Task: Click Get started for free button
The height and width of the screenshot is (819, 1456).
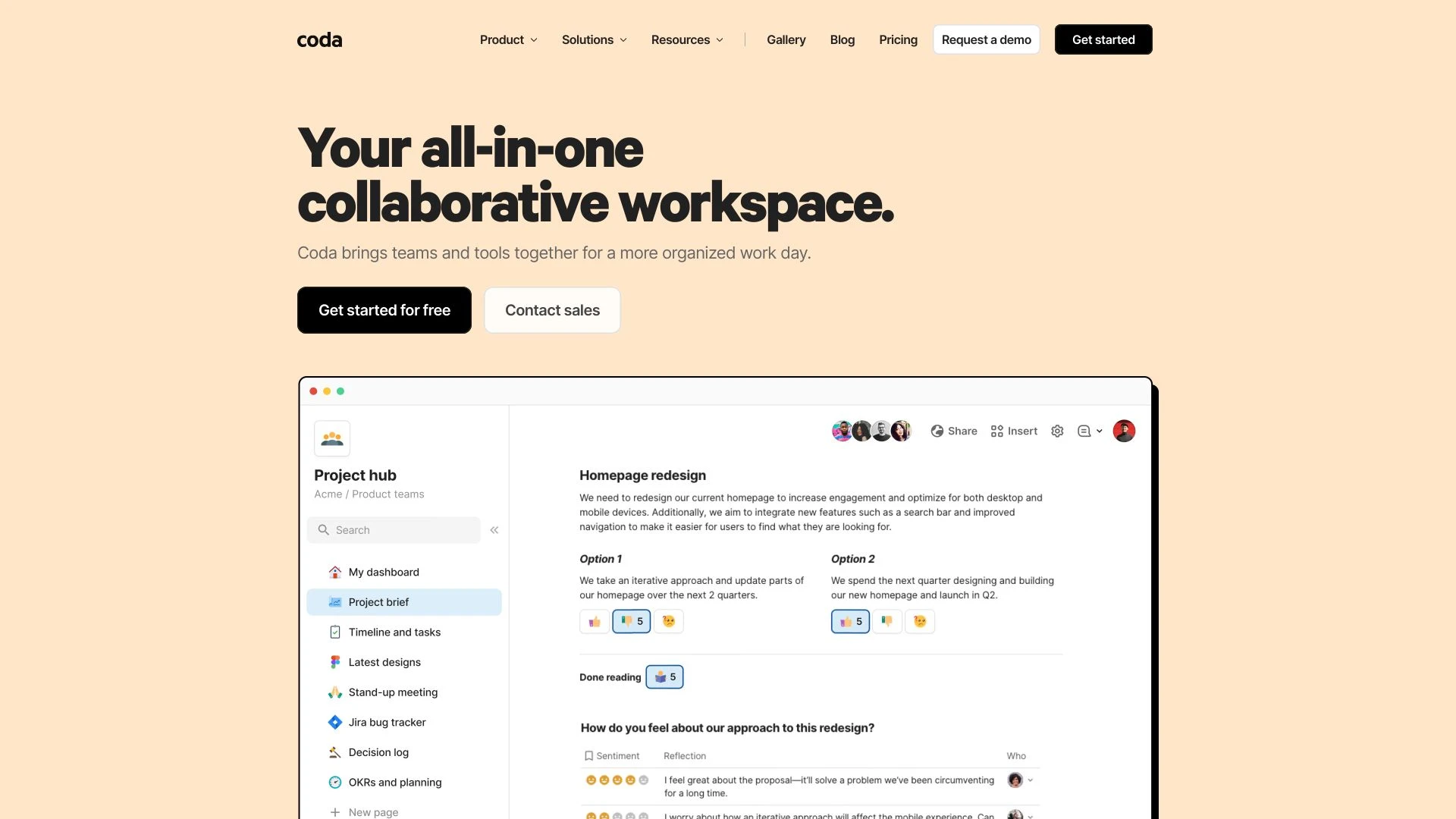Action: click(384, 310)
